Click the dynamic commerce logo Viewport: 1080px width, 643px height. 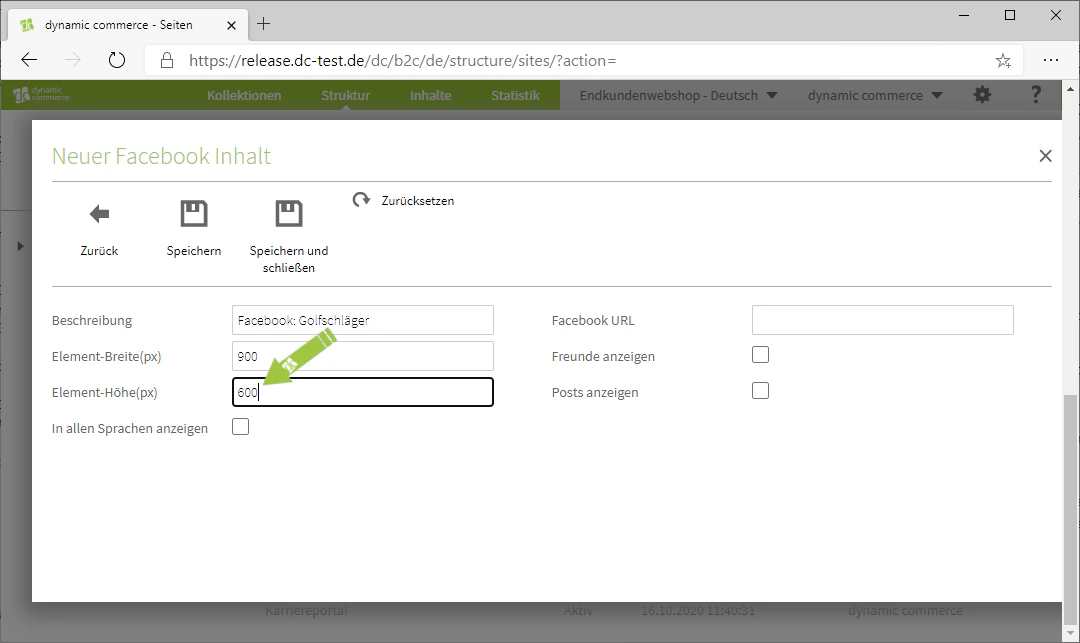click(41, 94)
